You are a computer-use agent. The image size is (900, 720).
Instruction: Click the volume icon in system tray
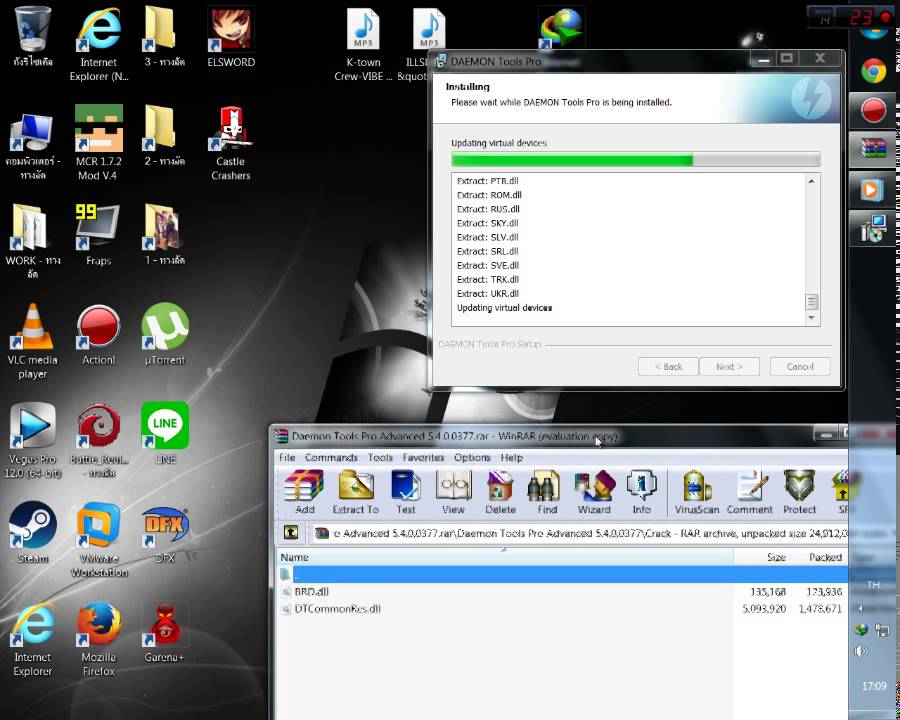point(860,651)
